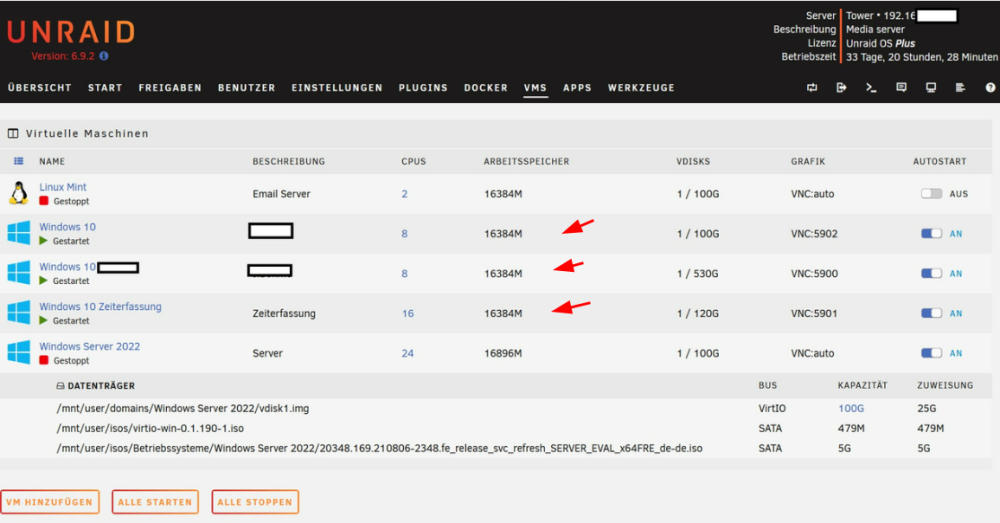Click the VNC:5901 graphics value

click(814, 313)
